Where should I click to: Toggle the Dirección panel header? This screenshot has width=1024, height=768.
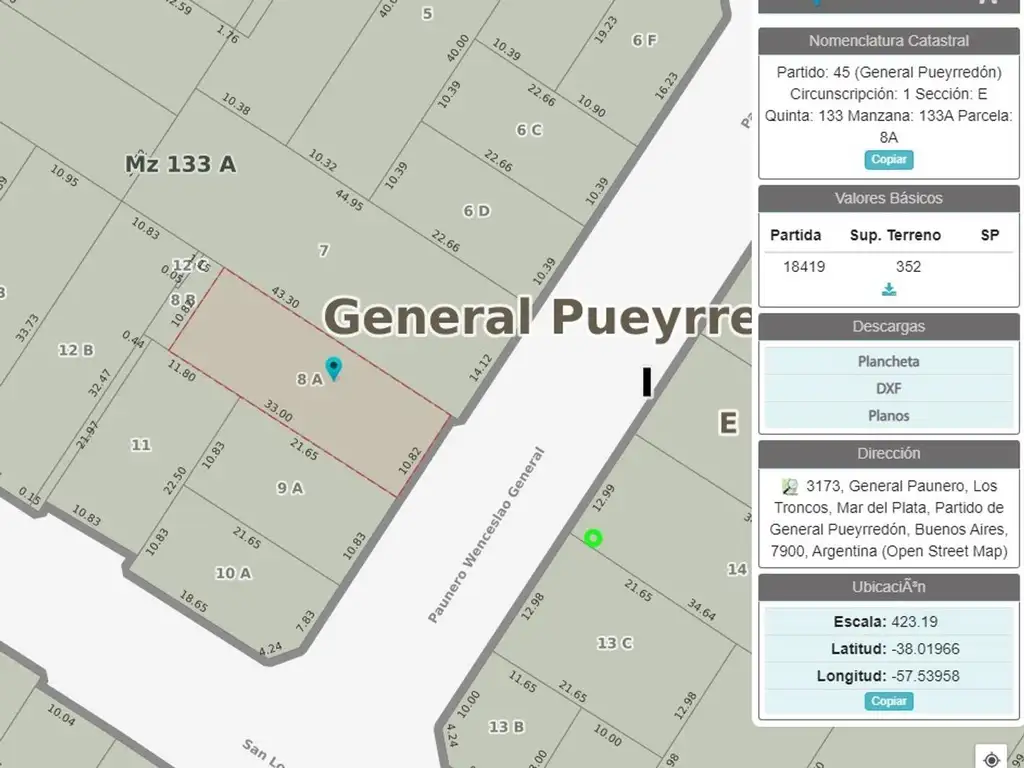coord(888,453)
